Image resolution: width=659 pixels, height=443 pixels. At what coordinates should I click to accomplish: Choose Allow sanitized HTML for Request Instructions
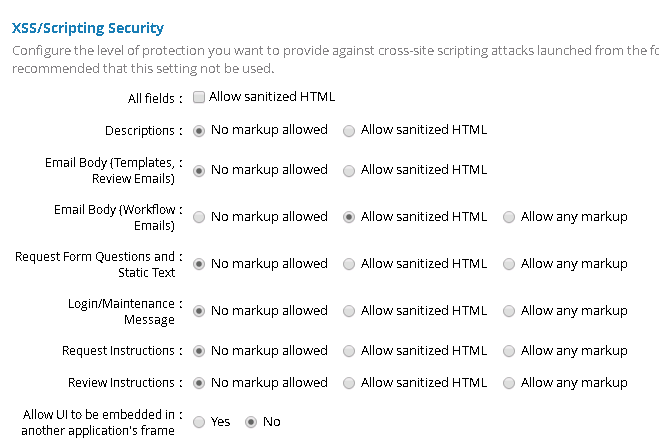point(349,351)
